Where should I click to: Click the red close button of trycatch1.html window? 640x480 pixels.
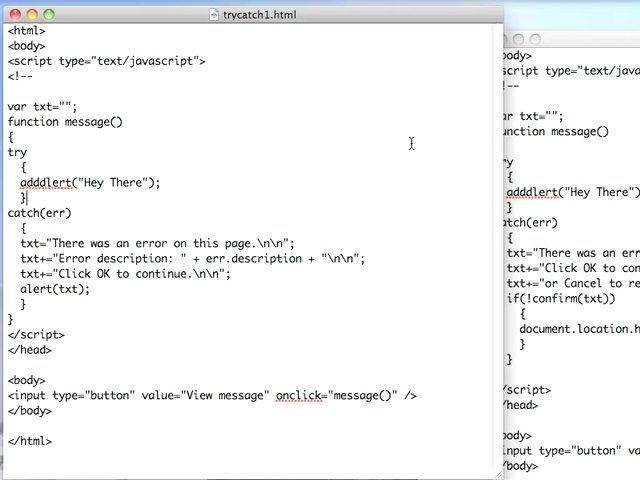click(16, 15)
